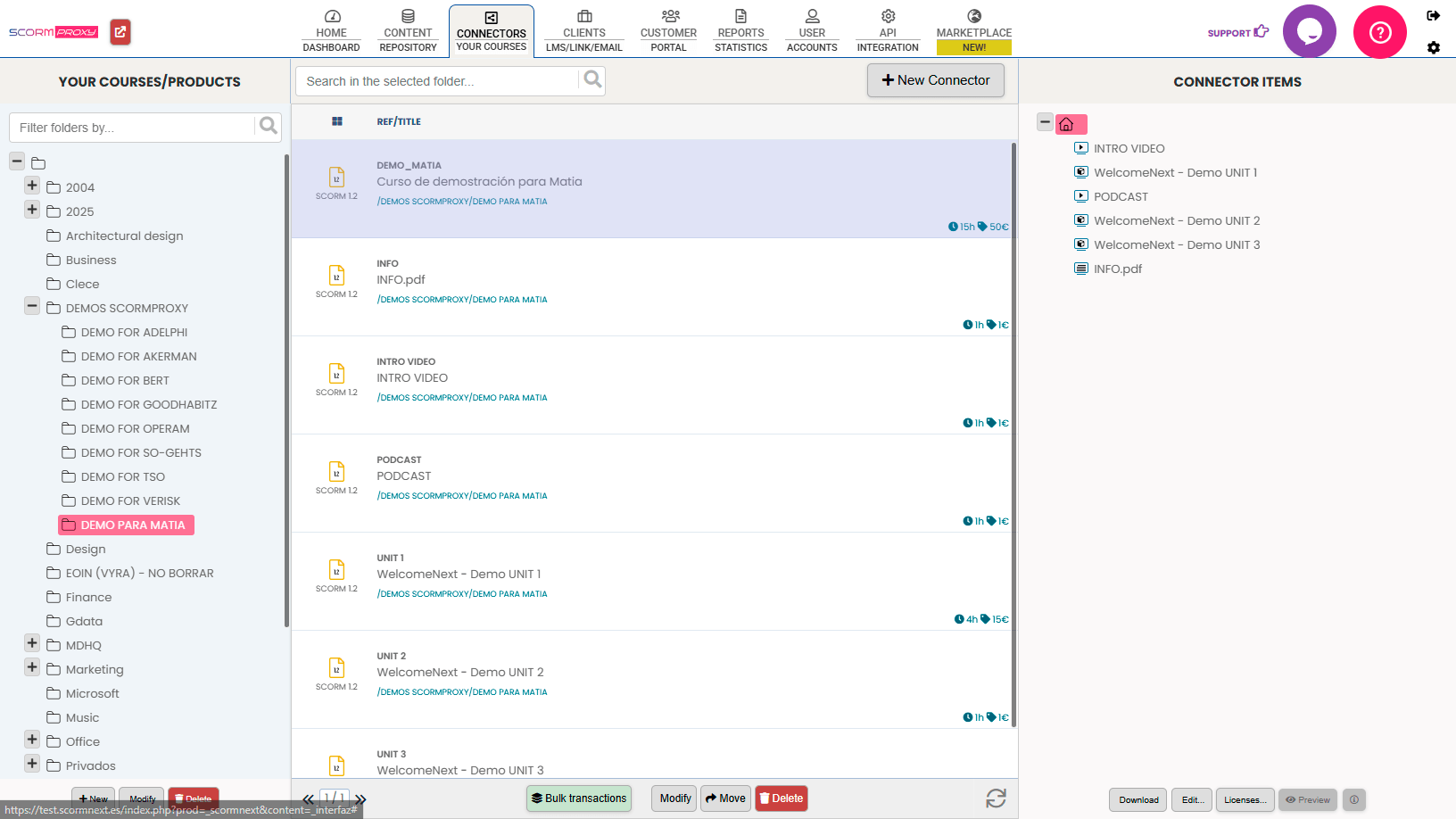This screenshot has height=819, width=1456.
Task: Click the center Modify button
Action: click(675, 798)
